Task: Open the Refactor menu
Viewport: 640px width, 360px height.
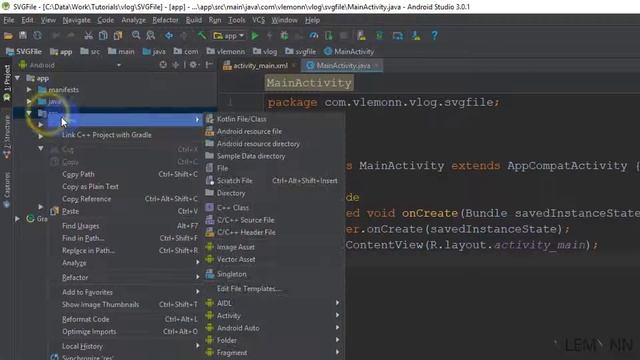Action: coord(165,20)
